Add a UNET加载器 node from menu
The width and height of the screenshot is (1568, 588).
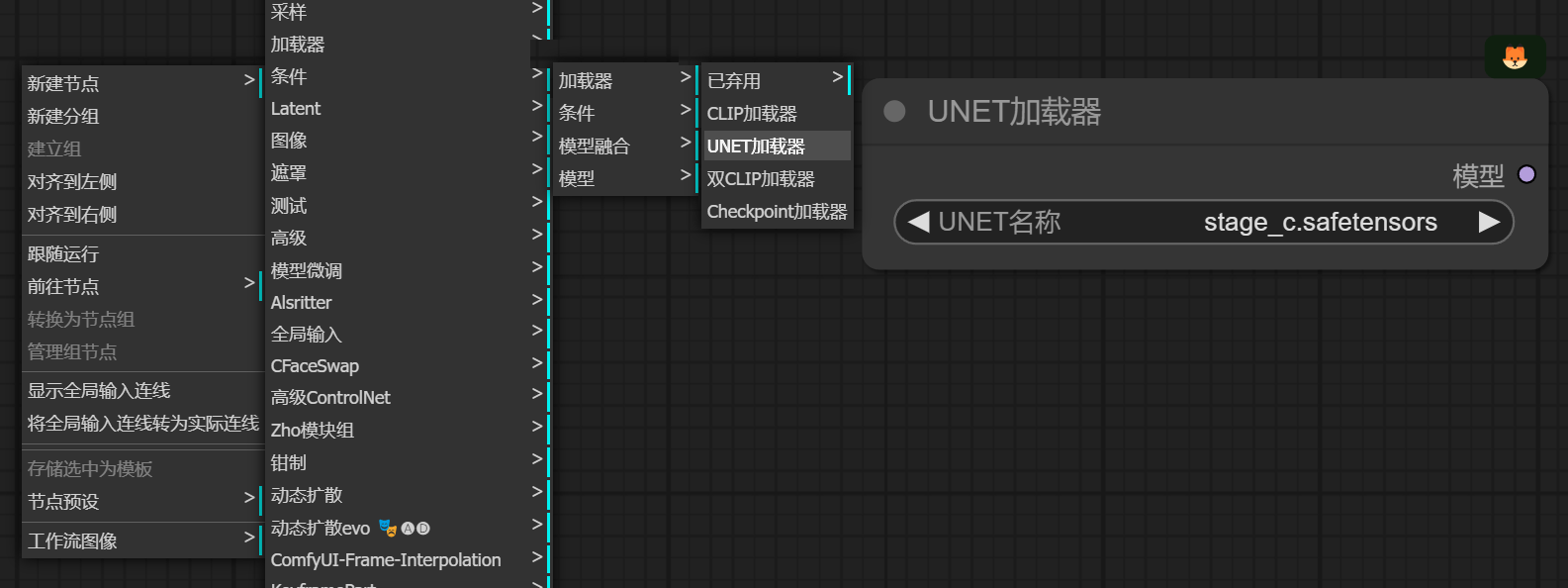[x=777, y=146]
